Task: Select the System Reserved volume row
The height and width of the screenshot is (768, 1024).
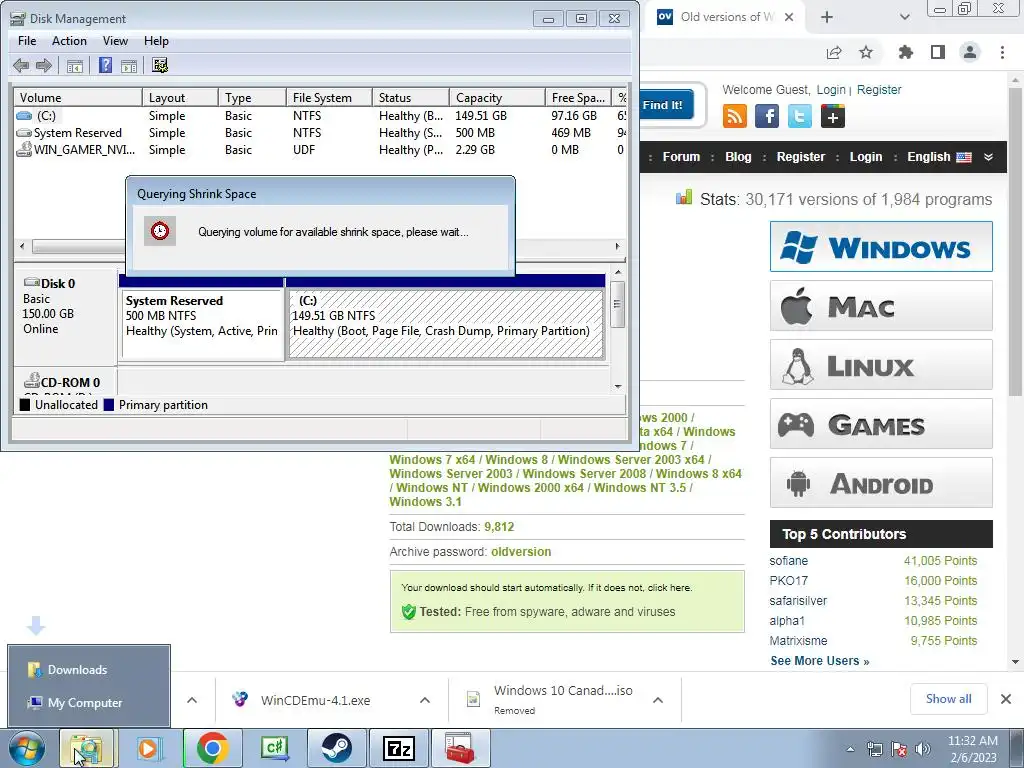Action: [x=320, y=133]
